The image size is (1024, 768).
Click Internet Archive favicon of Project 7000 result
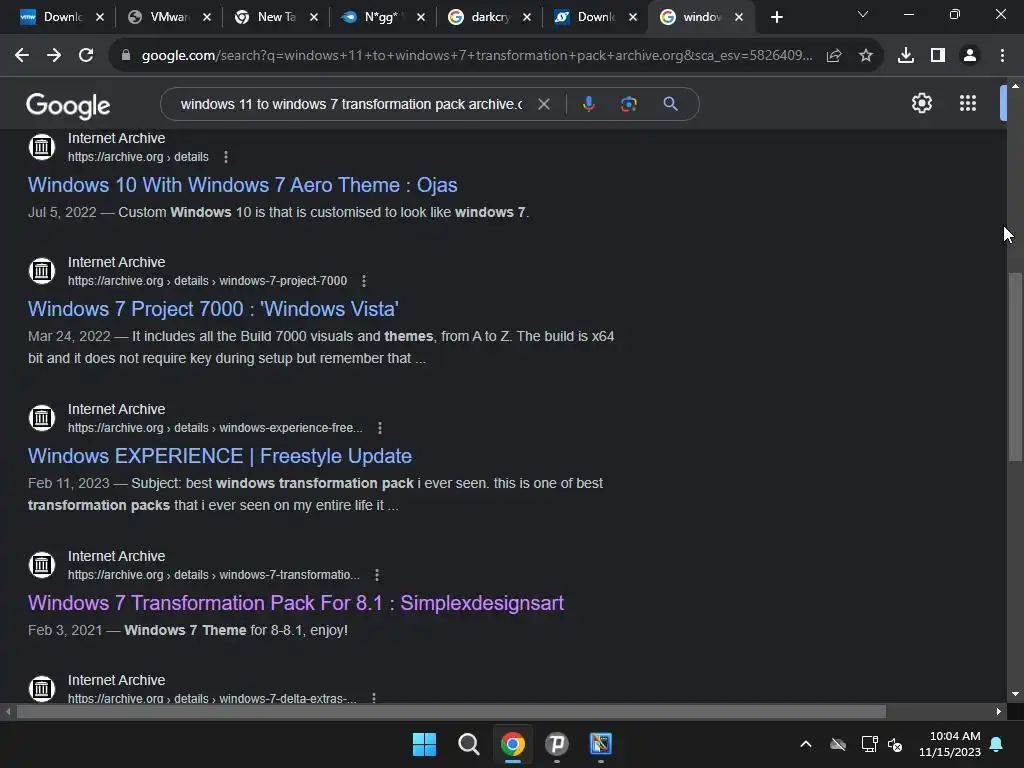[x=42, y=270]
